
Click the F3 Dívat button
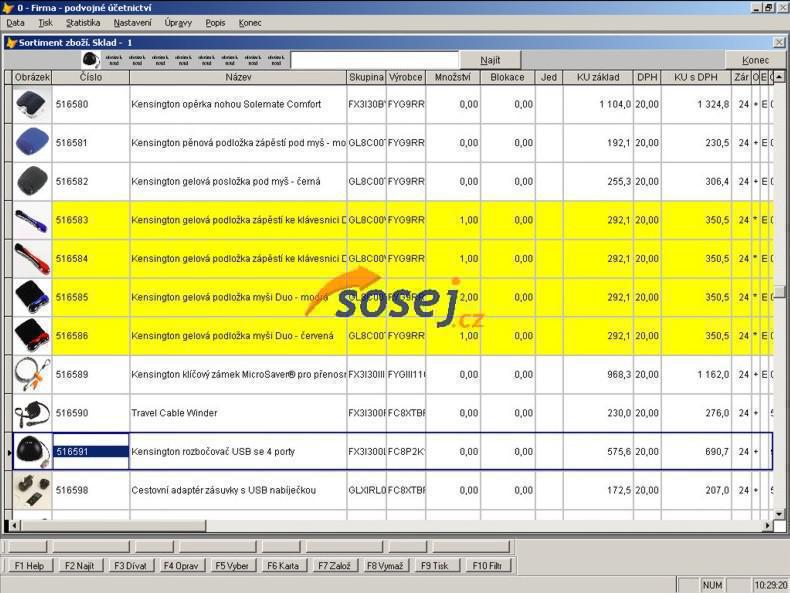pyautogui.click(x=130, y=565)
